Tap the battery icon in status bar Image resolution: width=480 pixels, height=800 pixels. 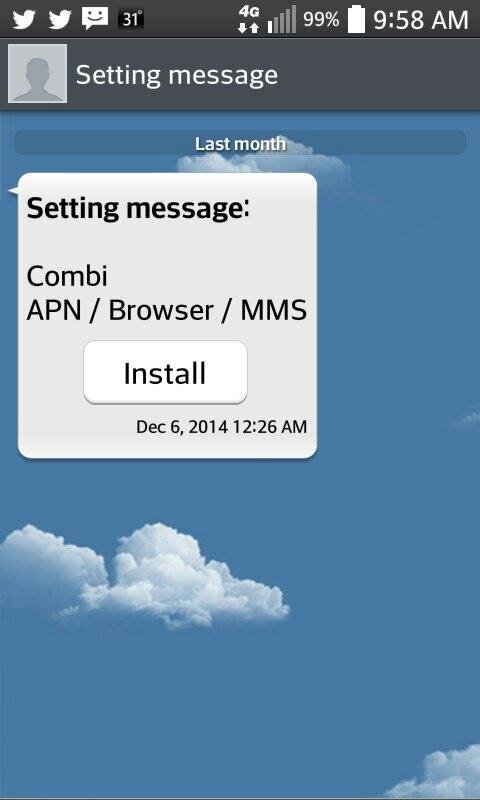[x=357, y=19]
